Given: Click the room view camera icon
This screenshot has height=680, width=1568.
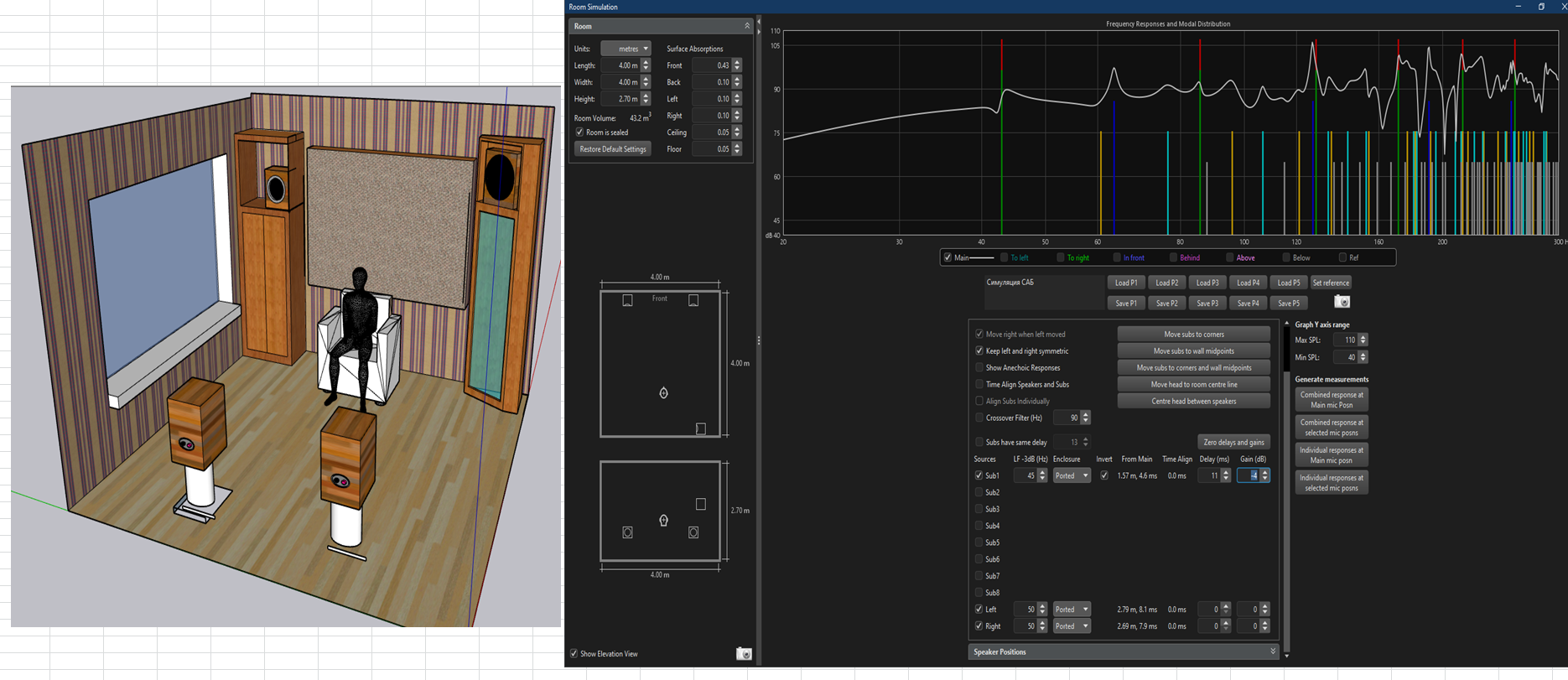Looking at the screenshot, I should coord(743,653).
